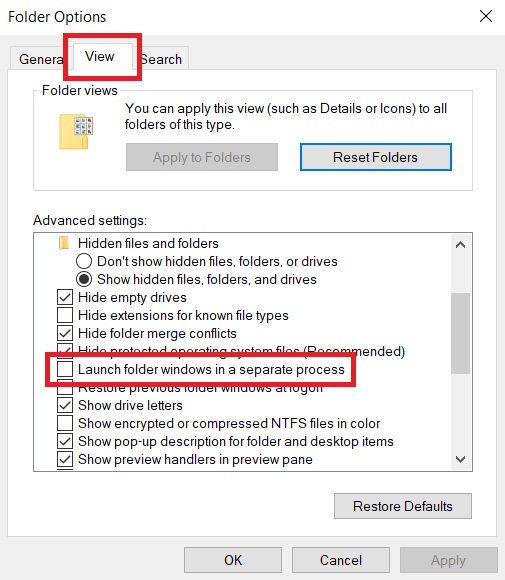
Task: Select Show hidden files, folders, and drives
Action: (84, 279)
